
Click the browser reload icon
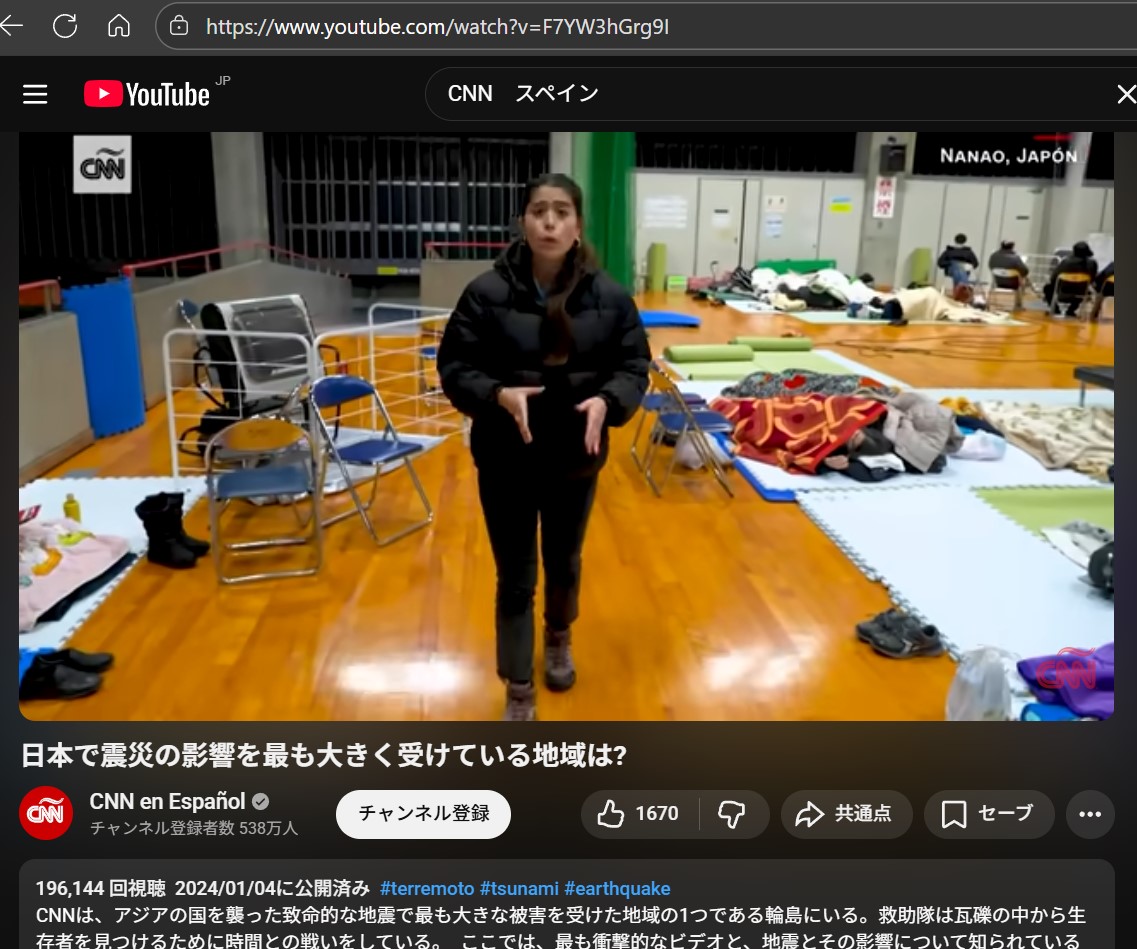(x=65, y=26)
